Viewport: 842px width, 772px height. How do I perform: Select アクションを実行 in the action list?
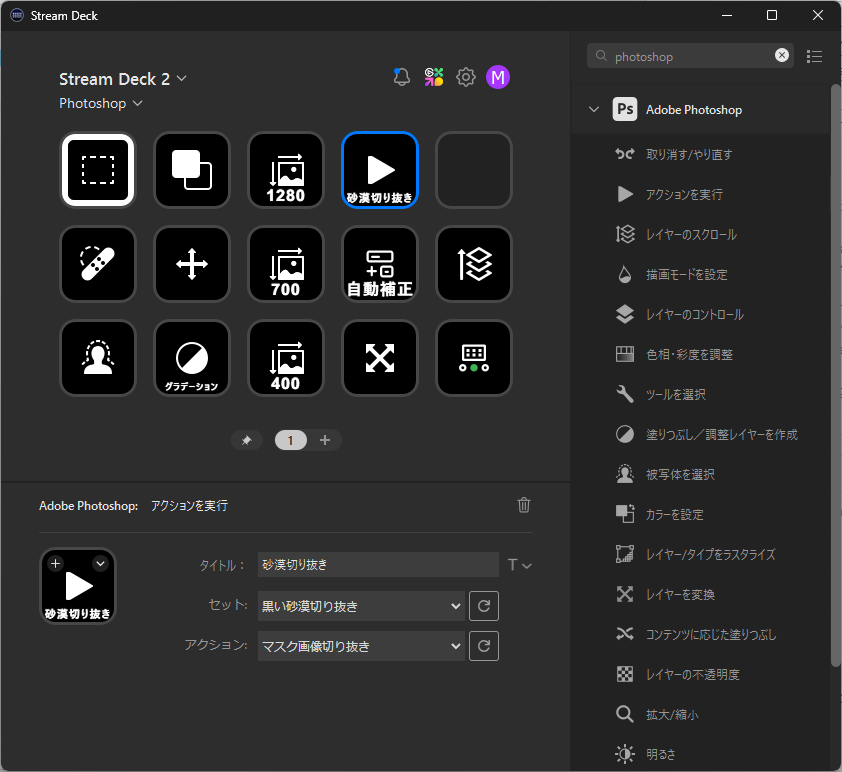click(684, 194)
